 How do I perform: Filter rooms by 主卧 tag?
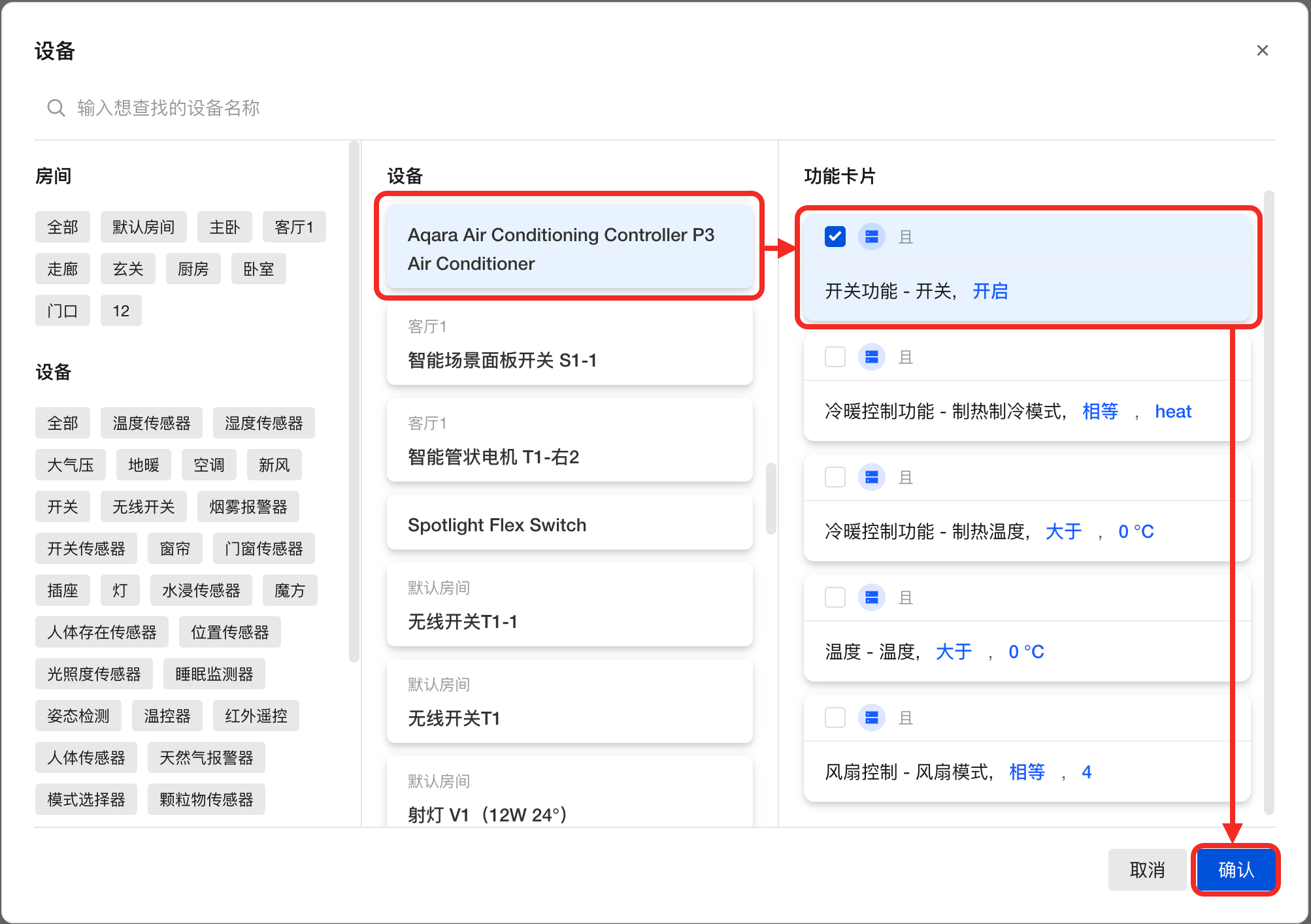pos(224,227)
